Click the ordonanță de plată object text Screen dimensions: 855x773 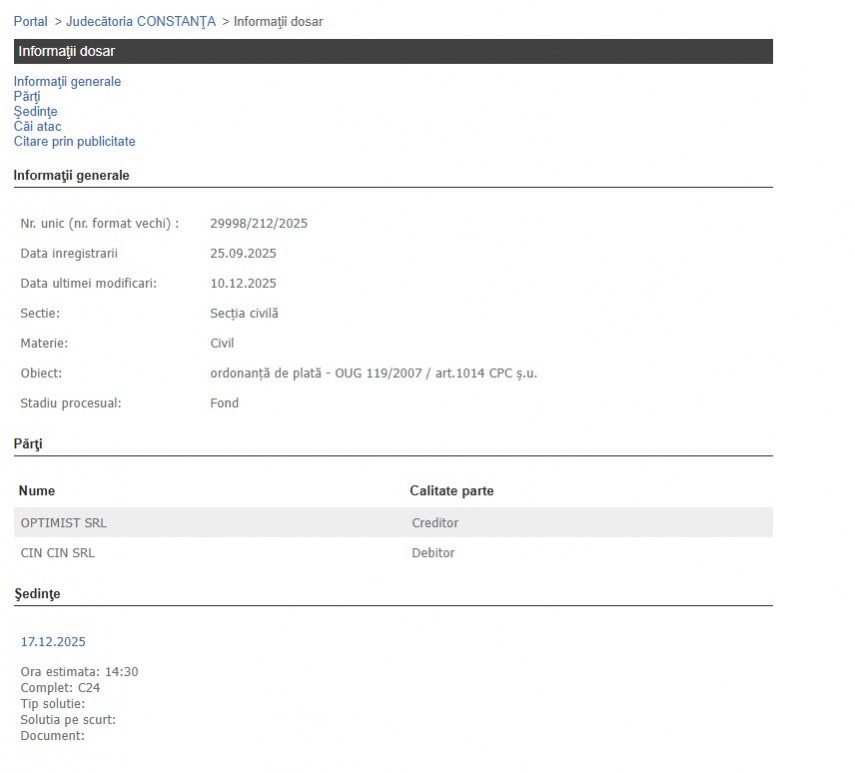tap(374, 373)
